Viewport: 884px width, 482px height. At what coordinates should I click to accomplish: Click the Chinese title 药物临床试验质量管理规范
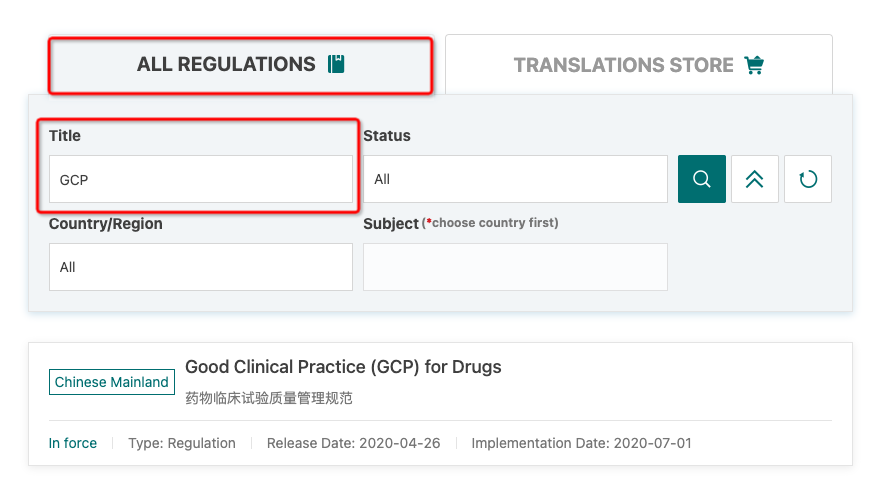[269, 399]
